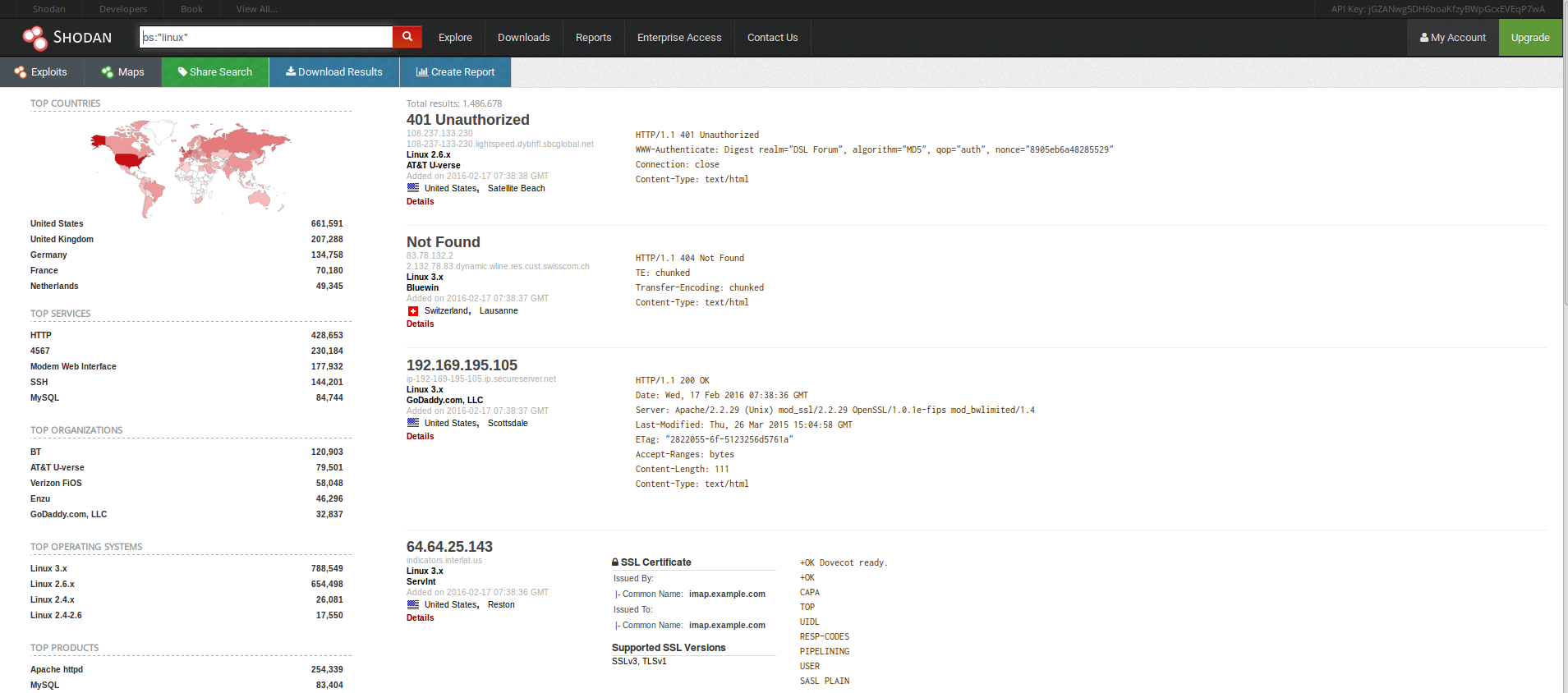Open the Reports menu item
This screenshot has width=1568, height=693.
pyautogui.click(x=593, y=38)
